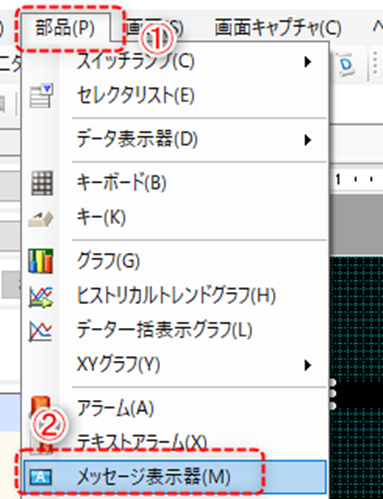Screen dimensions: 383x499
Task: Open the 画面キャプチャ(C) menu
Action: tap(278, 27)
